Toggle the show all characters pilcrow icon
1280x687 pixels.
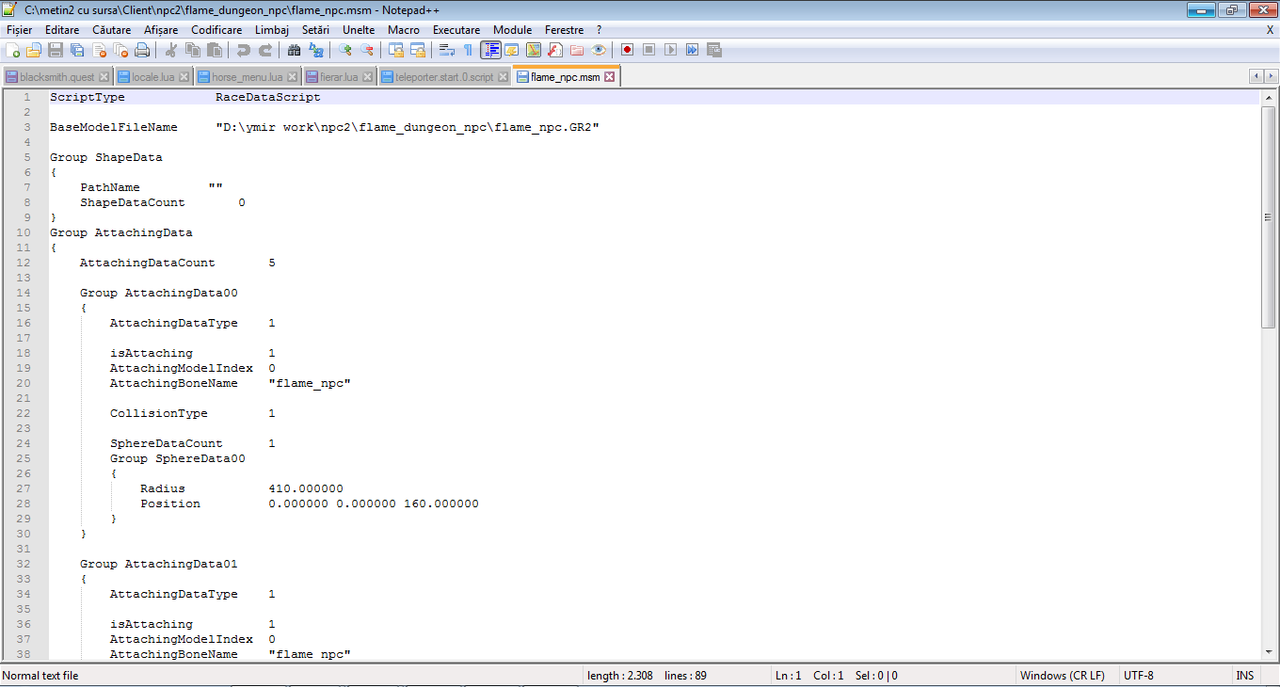(x=468, y=50)
